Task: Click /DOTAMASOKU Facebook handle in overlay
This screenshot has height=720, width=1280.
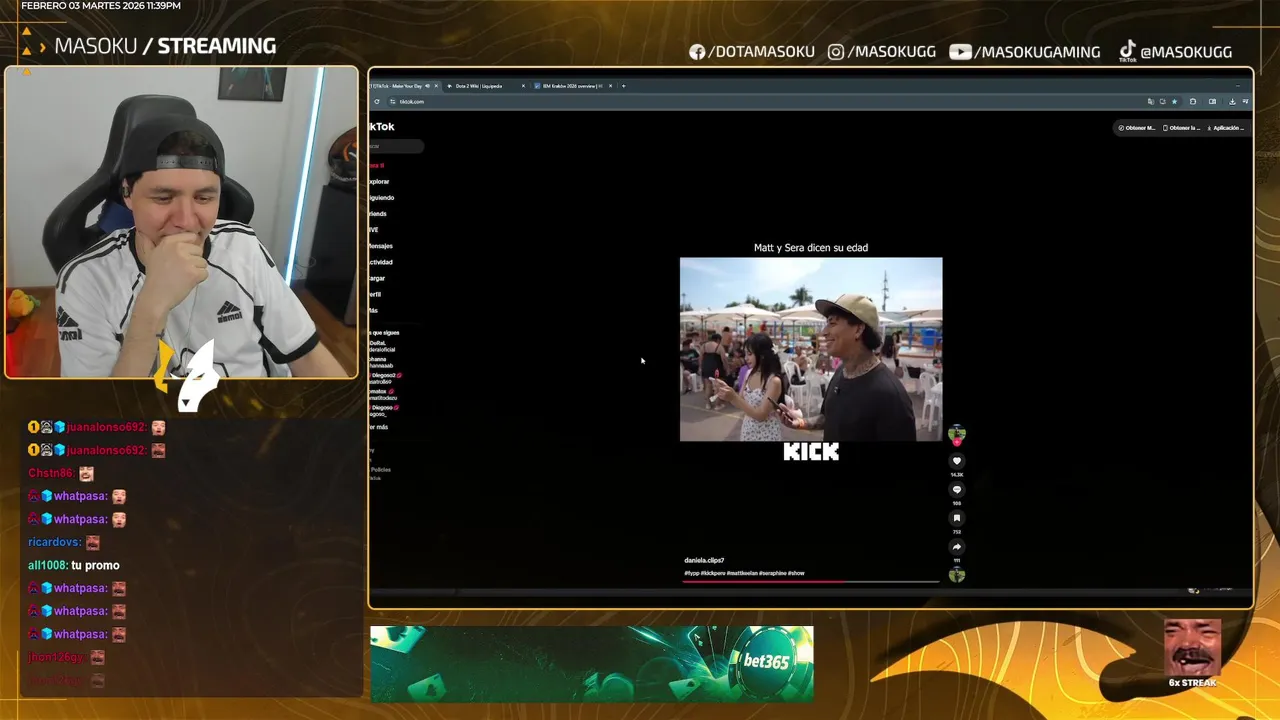Action: pyautogui.click(x=752, y=52)
